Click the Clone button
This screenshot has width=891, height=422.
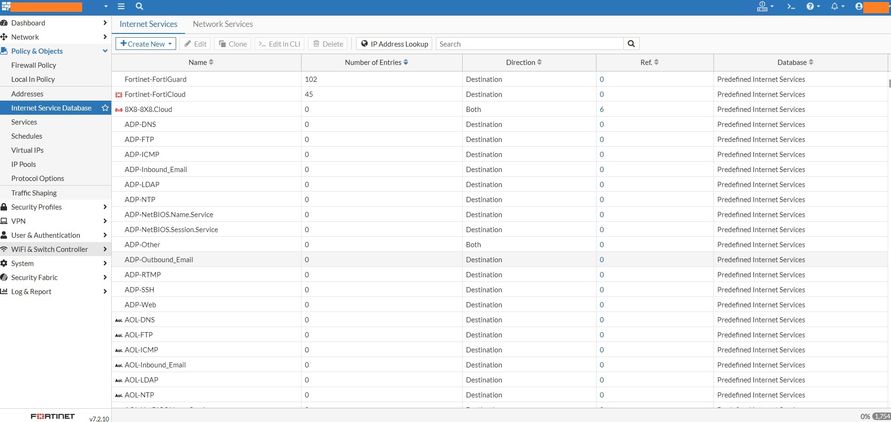tap(233, 44)
